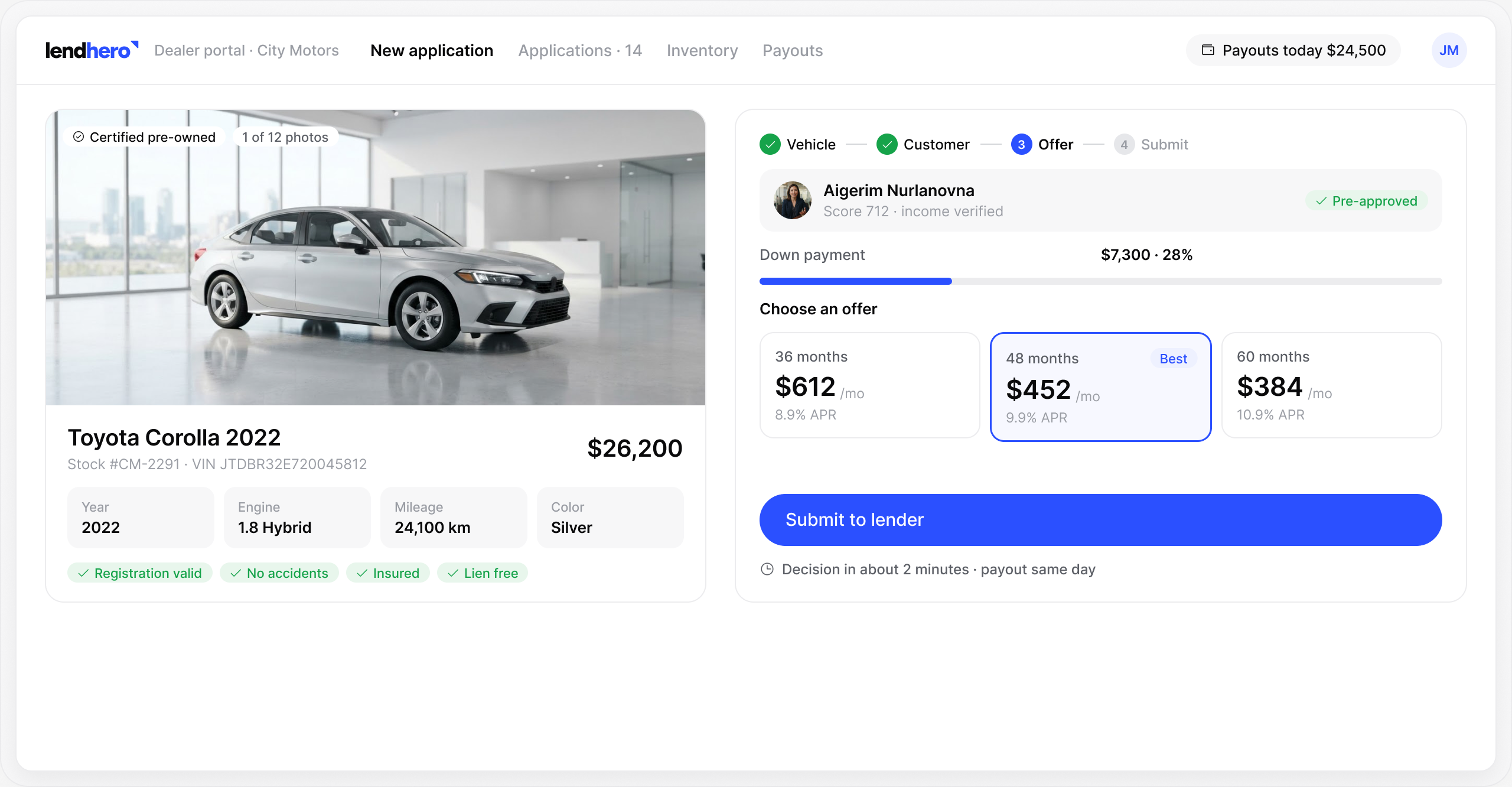Click the Toyota Corolla car photo

tap(376, 258)
